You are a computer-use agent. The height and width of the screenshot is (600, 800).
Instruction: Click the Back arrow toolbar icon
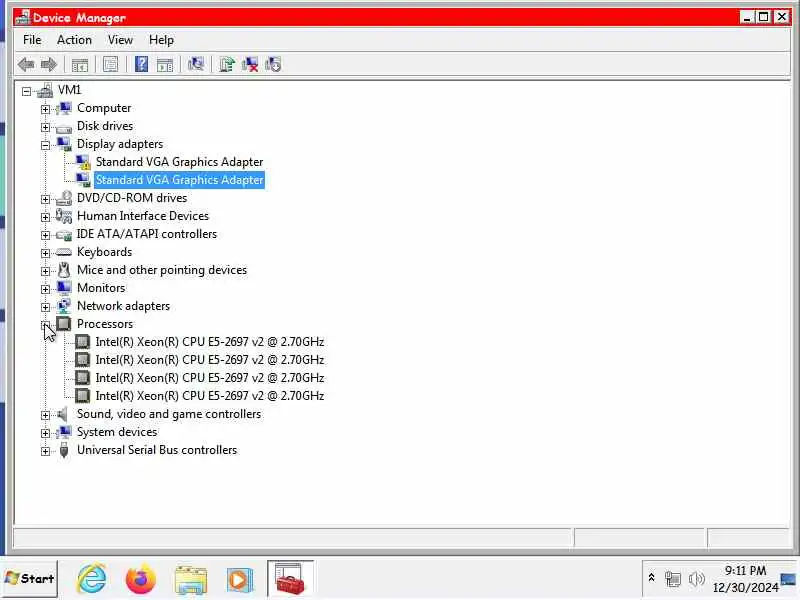[26, 65]
